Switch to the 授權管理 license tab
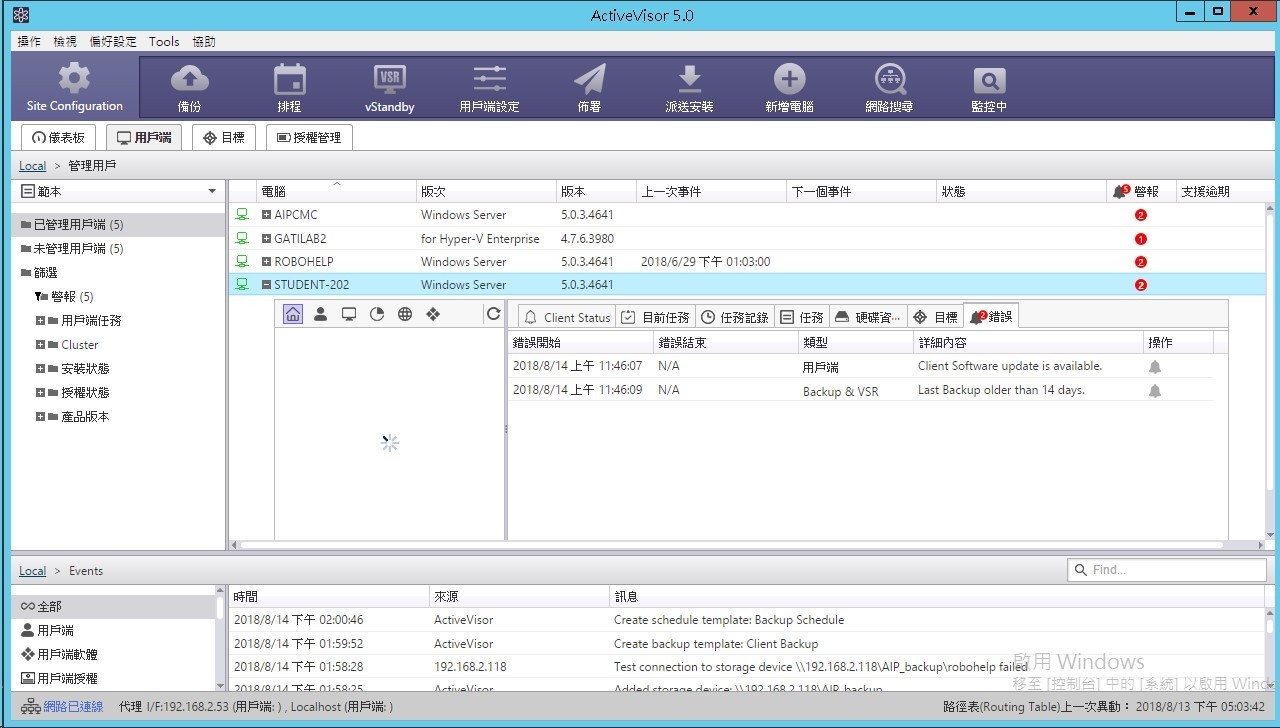Screen dimensions: 1280x728 (x=309, y=137)
